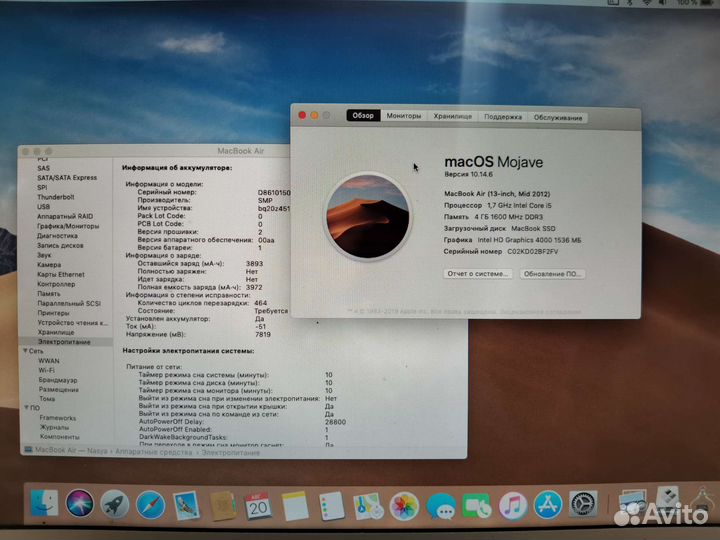The height and width of the screenshot is (540, 720).
Task: Open Launchpad rocket icon in Dock
Action: (x=114, y=504)
